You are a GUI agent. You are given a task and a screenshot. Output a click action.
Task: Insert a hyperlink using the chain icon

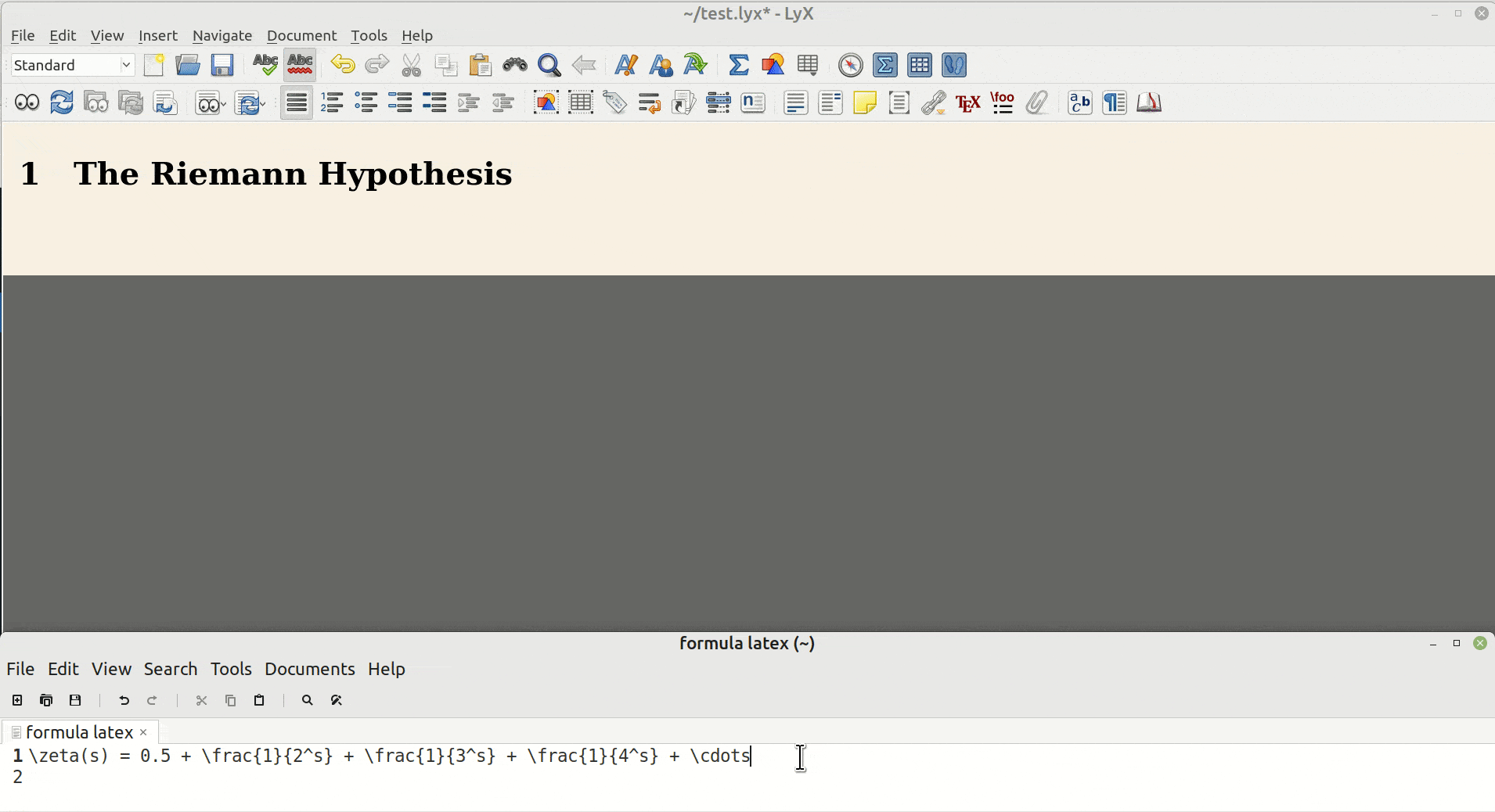pyautogui.click(x=934, y=102)
